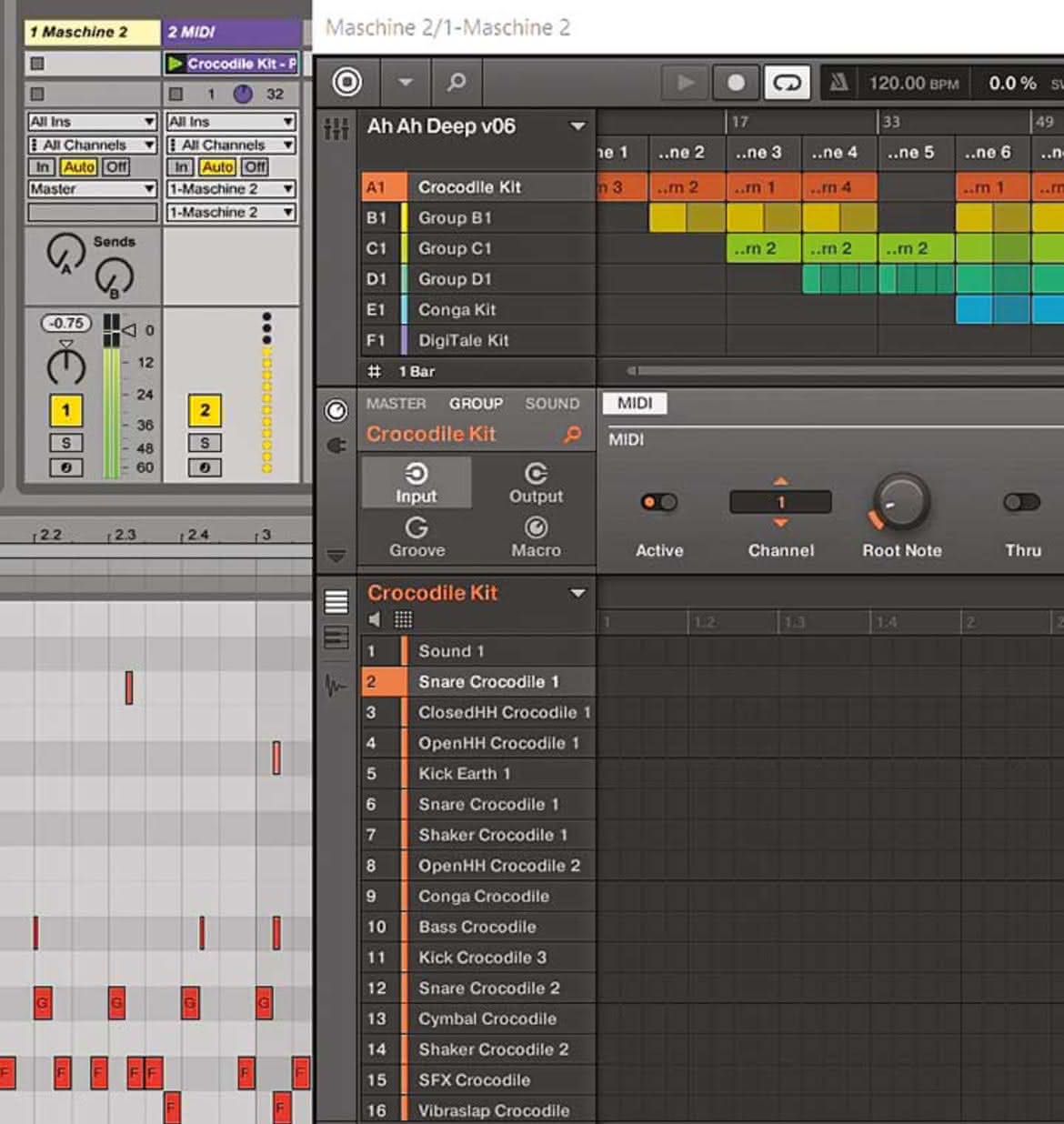
Task: Toggle the MIDI Active switch
Action: click(x=659, y=502)
